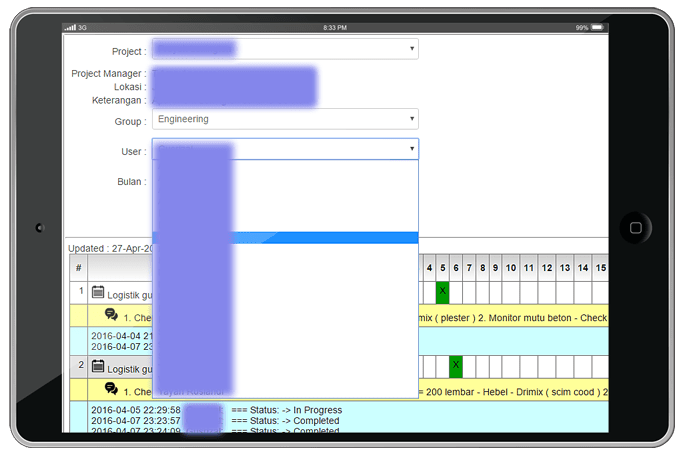Click calendar icon in row 1
Screen dimensions: 691x460
pos(98,292)
